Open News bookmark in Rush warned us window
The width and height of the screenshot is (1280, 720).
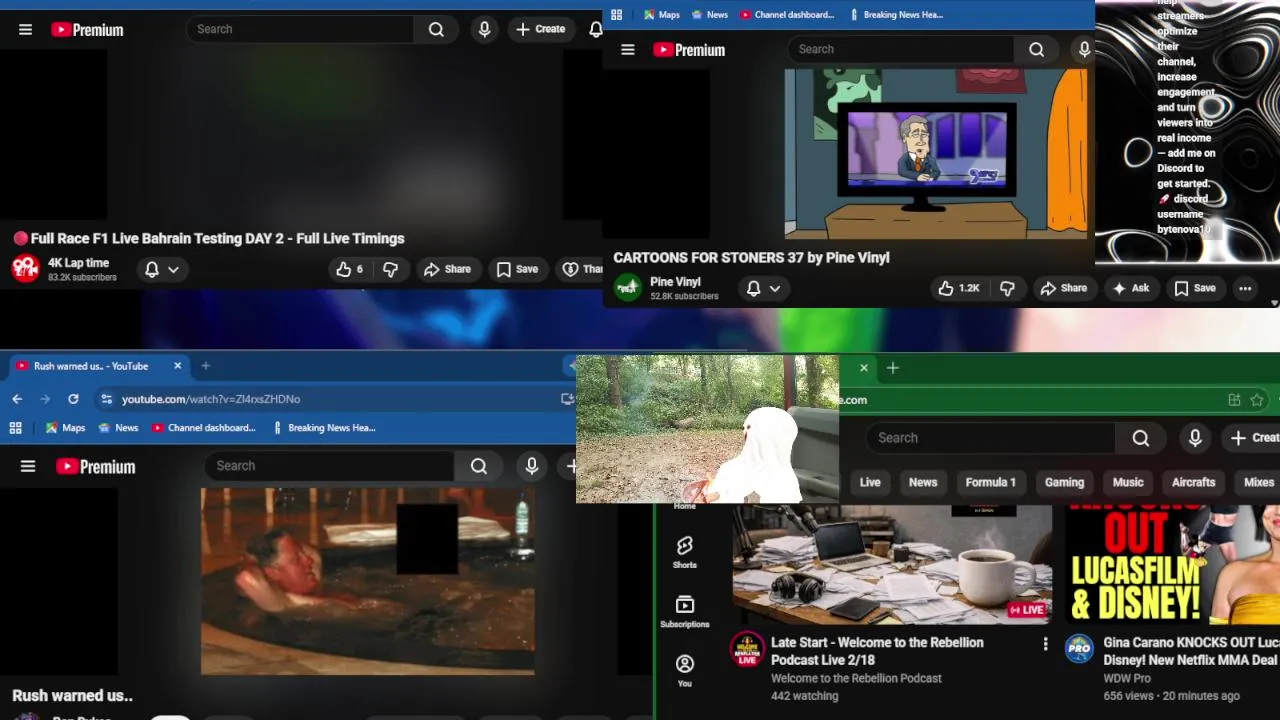pyautogui.click(x=117, y=428)
